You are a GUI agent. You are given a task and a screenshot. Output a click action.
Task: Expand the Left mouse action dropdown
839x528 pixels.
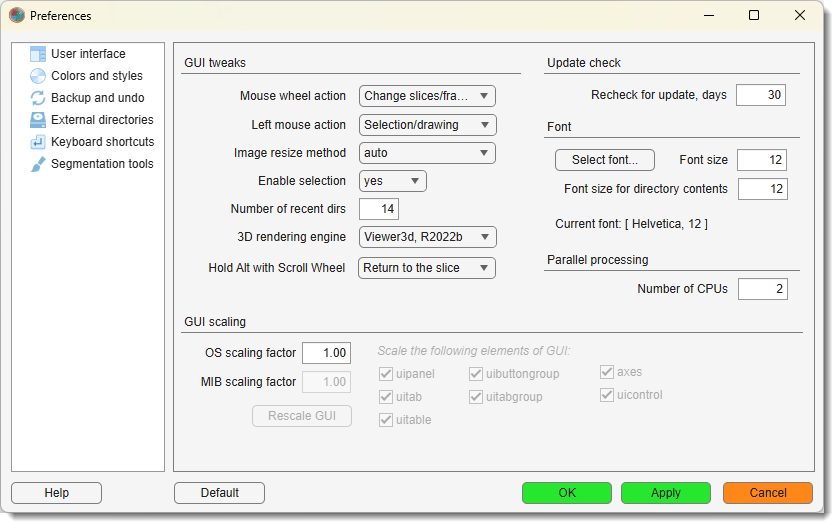click(x=427, y=125)
